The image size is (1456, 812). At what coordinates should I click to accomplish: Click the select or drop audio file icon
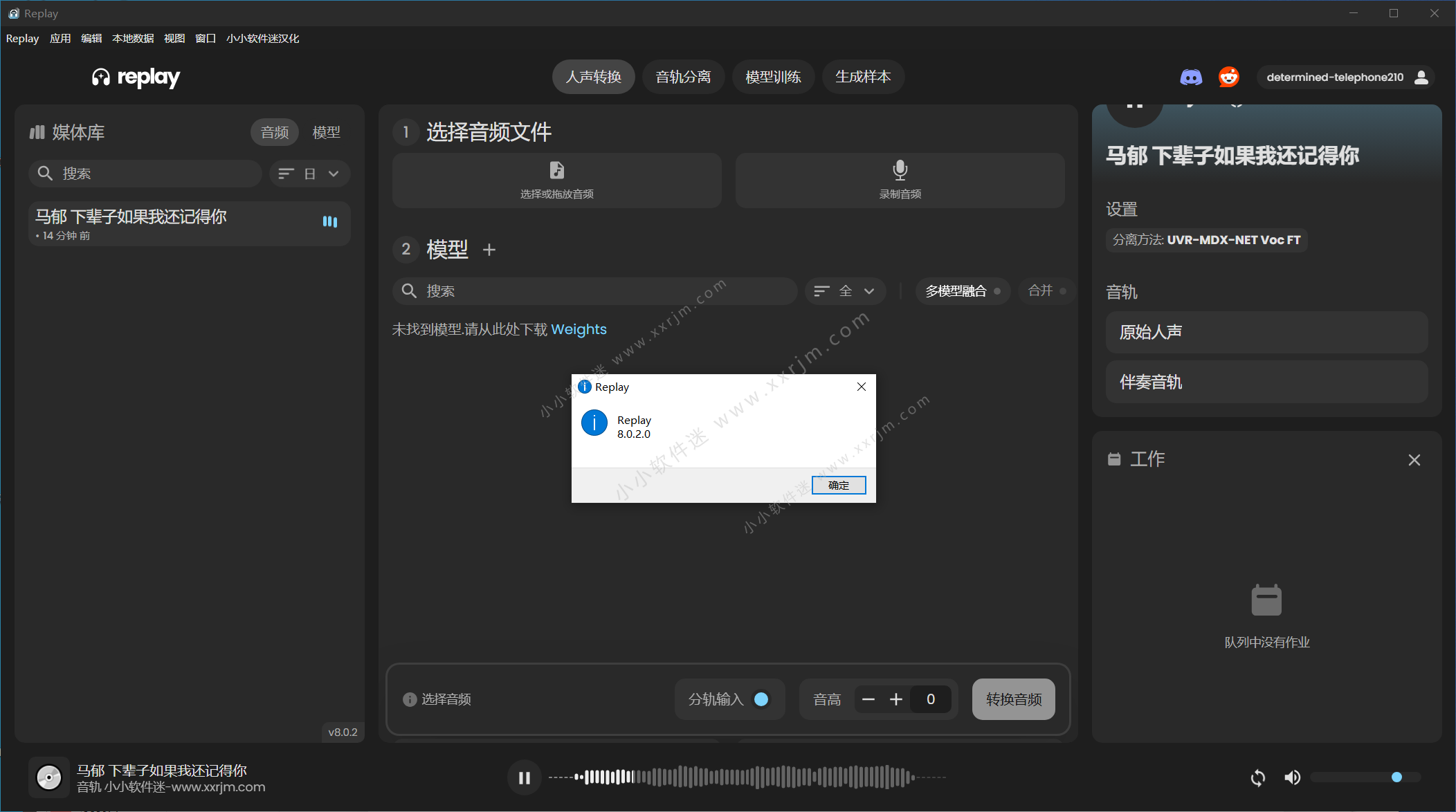point(557,170)
